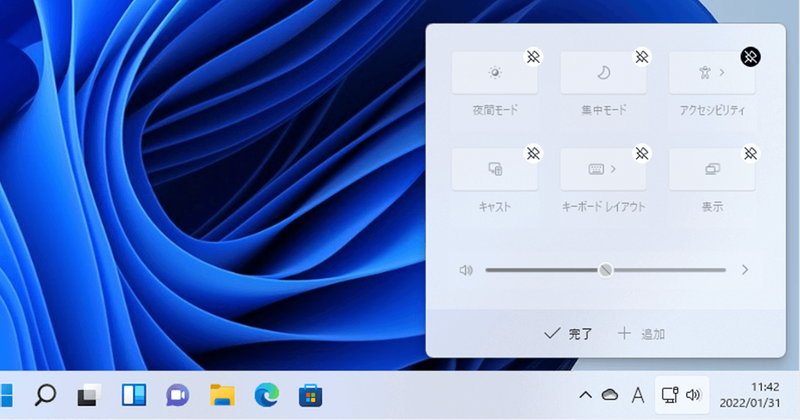Set volume at the slider thumb

click(606, 270)
